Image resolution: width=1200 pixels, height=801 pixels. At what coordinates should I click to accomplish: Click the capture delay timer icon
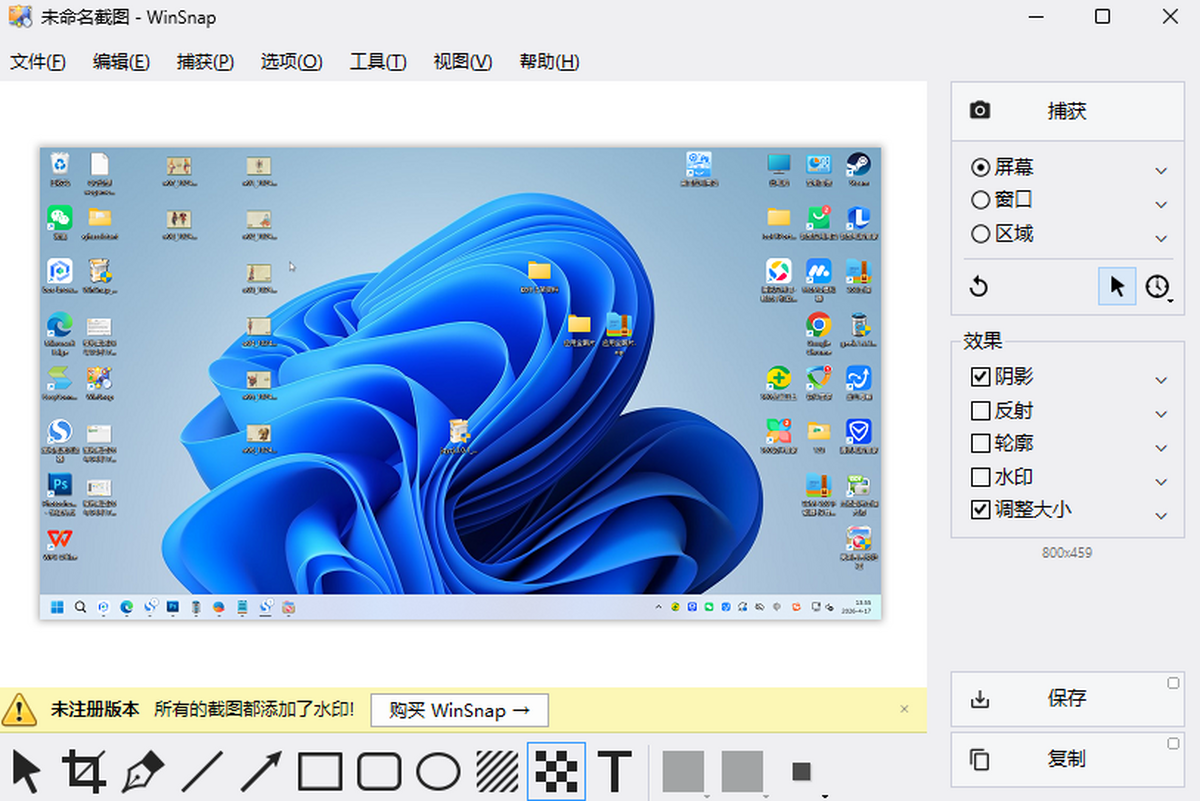click(1157, 287)
